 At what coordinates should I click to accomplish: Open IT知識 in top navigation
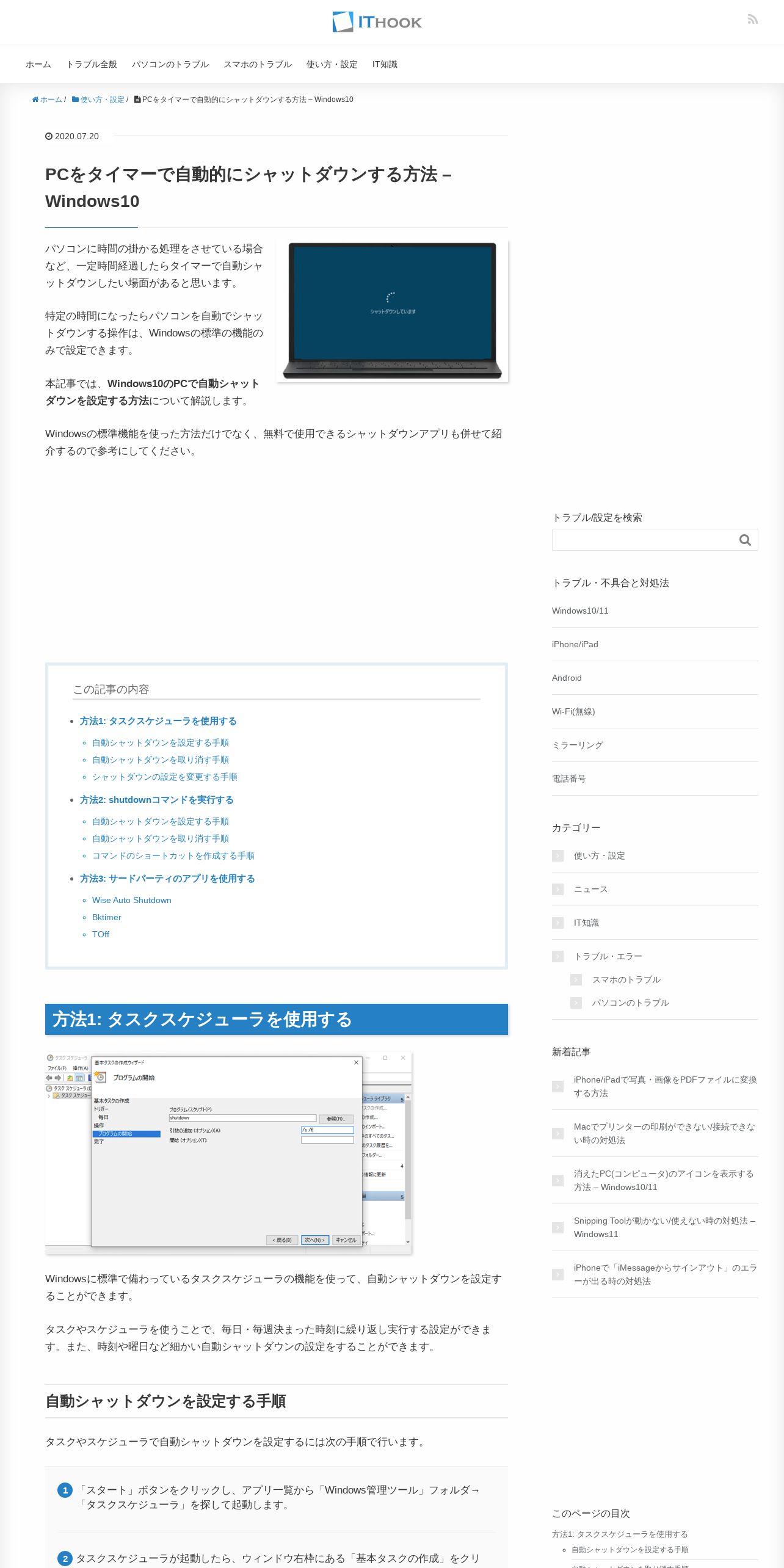pyautogui.click(x=385, y=64)
